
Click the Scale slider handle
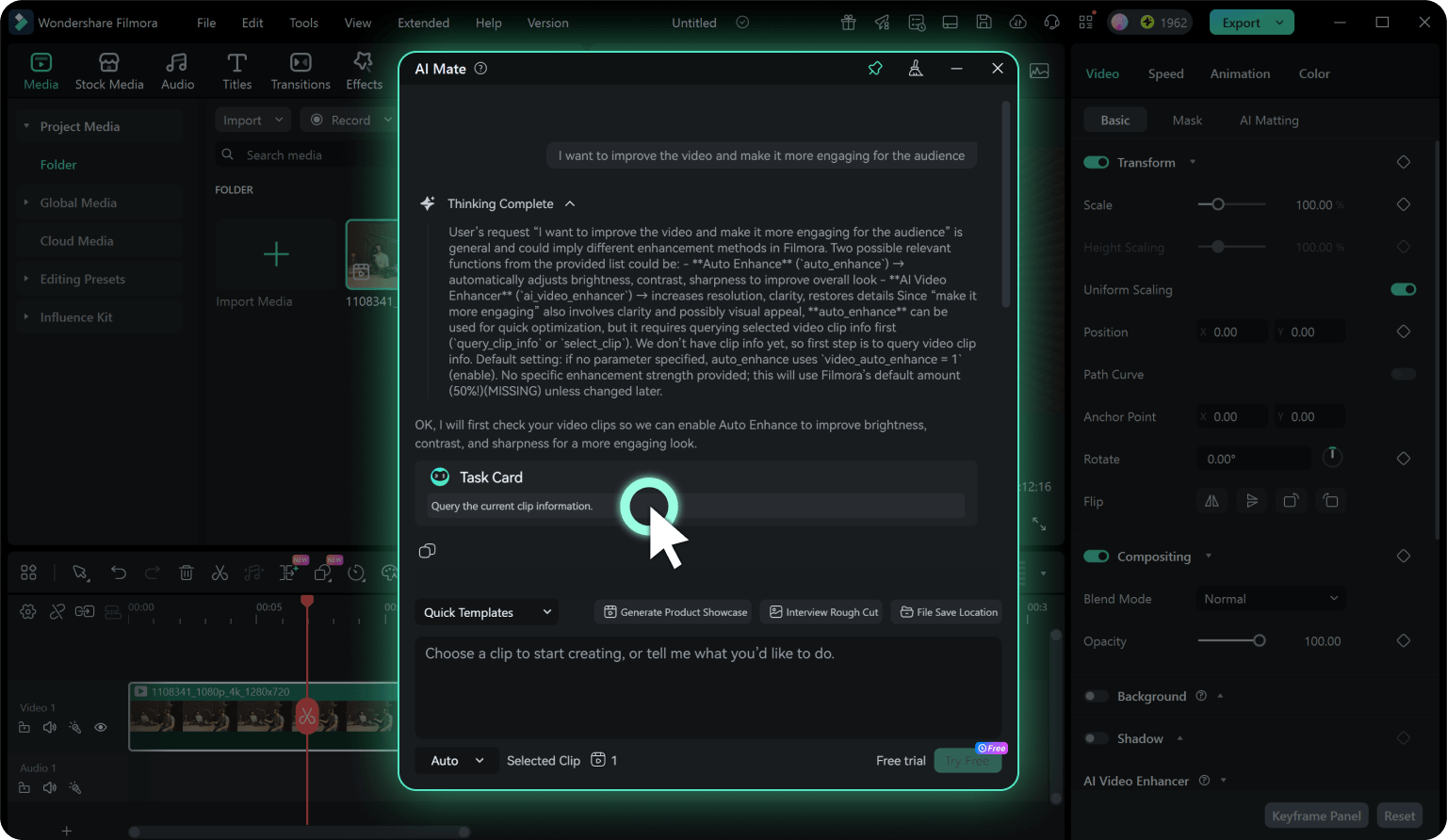pos(1218,204)
